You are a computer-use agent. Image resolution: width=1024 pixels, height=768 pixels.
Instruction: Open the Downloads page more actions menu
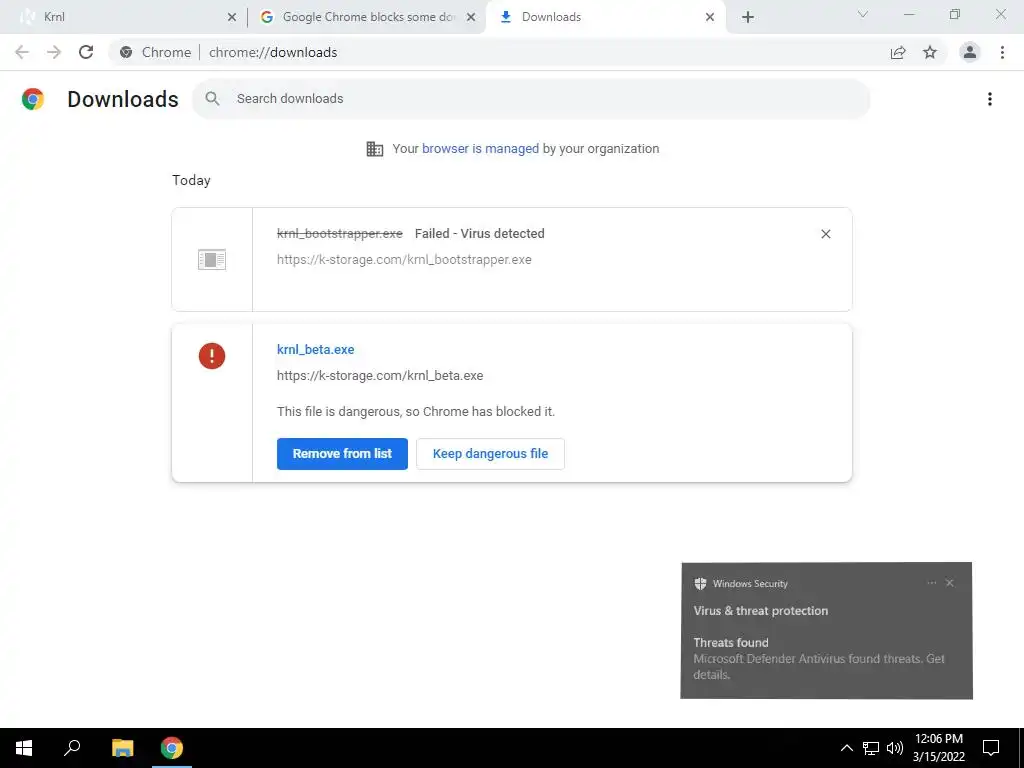click(x=990, y=99)
